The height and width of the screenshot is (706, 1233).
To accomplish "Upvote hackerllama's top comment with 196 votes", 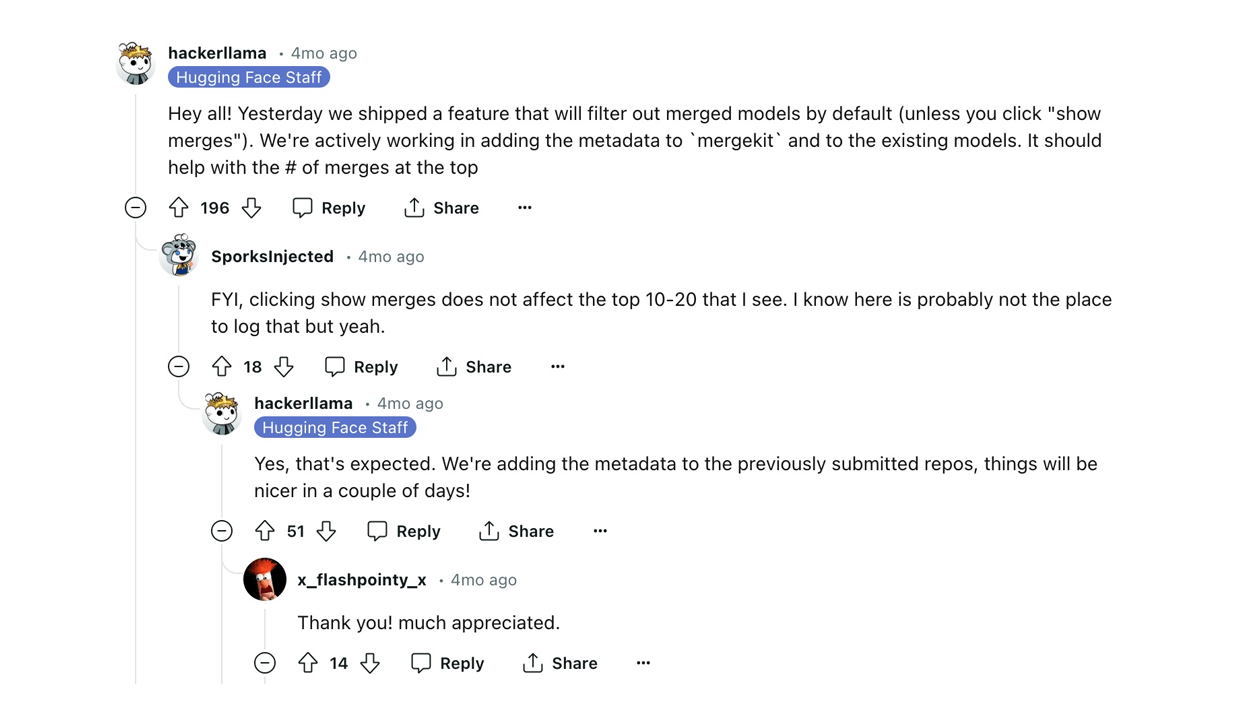I will click(x=179, y=207).
